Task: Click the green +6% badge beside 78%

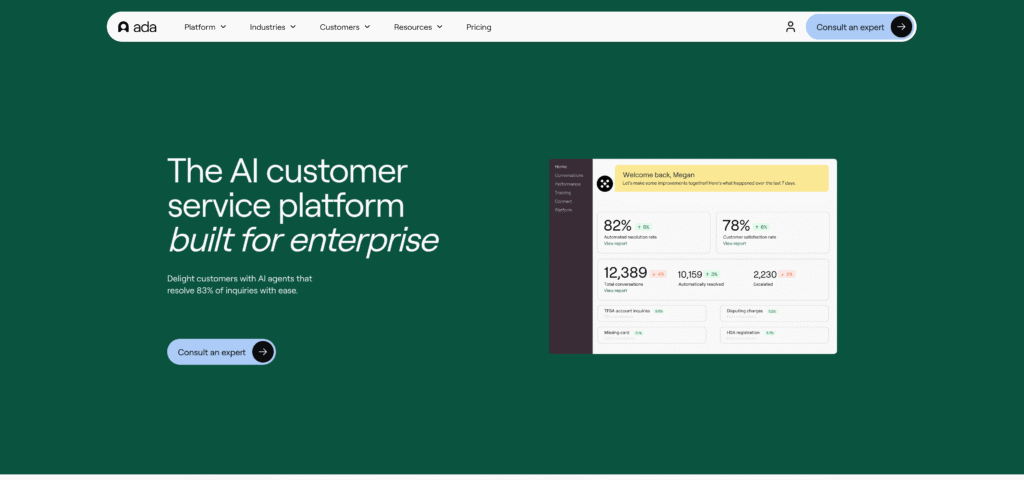Action: (762, 227)
